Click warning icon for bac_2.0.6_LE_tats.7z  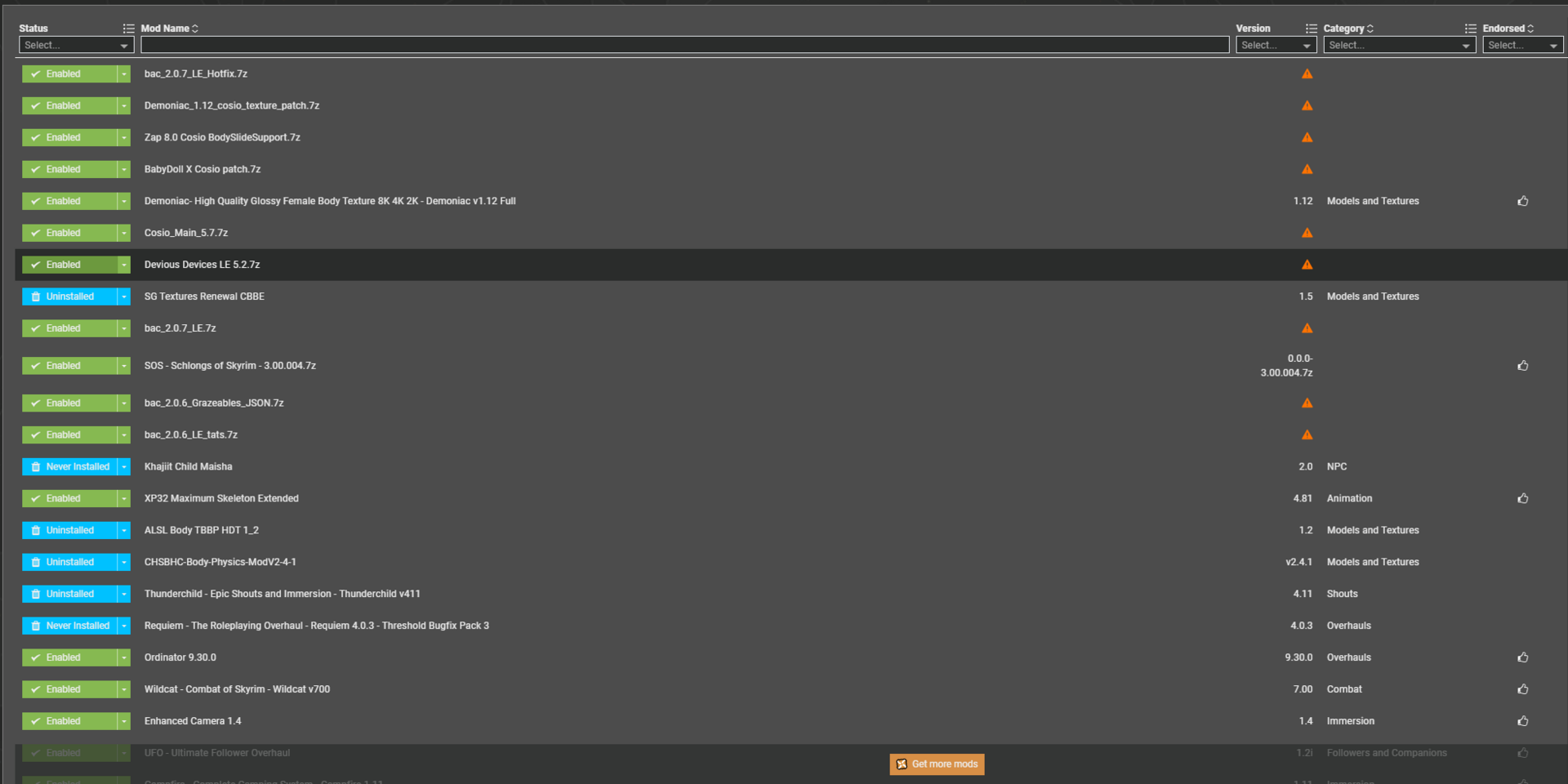point(1307,434)
